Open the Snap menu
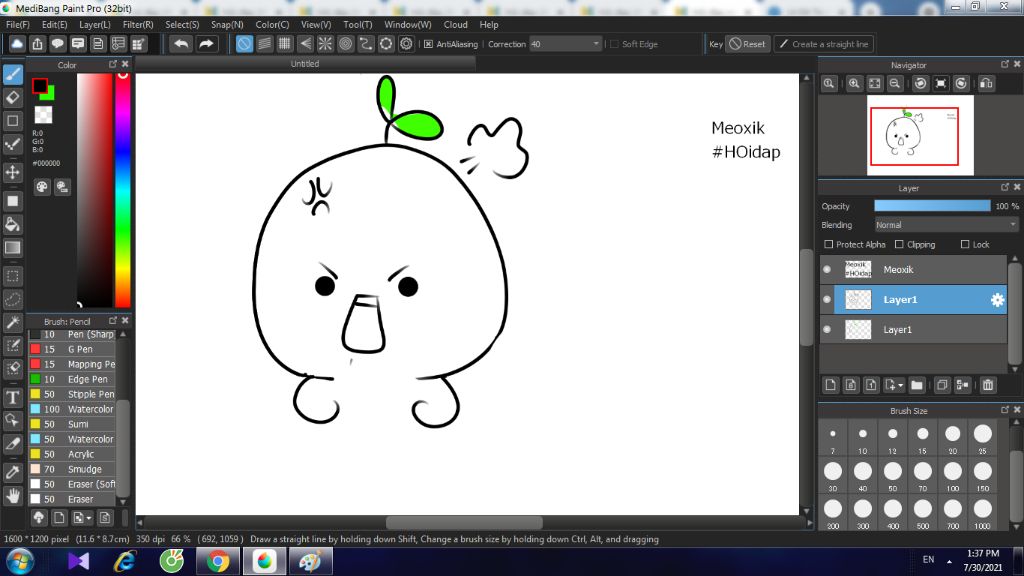The width and height of the screenshot is (1024, 576). 227,25
